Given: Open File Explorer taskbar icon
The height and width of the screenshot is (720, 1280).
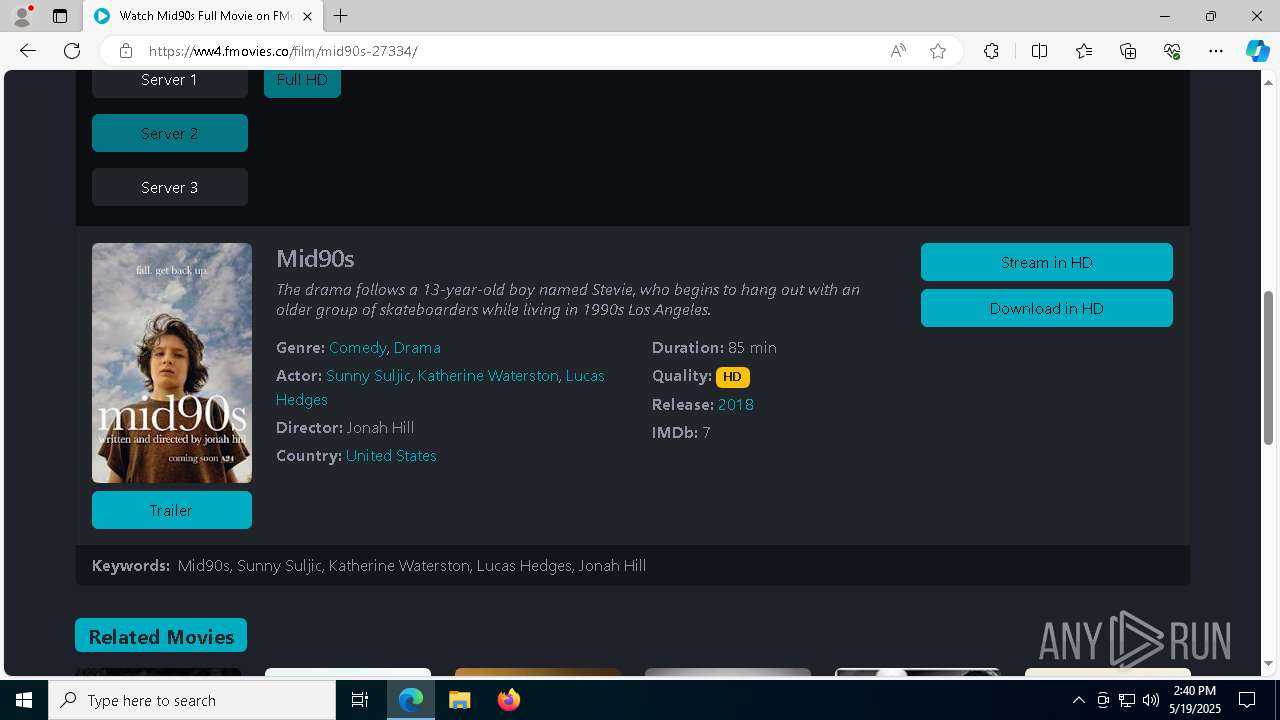Looking at the screenshot, I should pyautogui.click(x=460, y=700).
